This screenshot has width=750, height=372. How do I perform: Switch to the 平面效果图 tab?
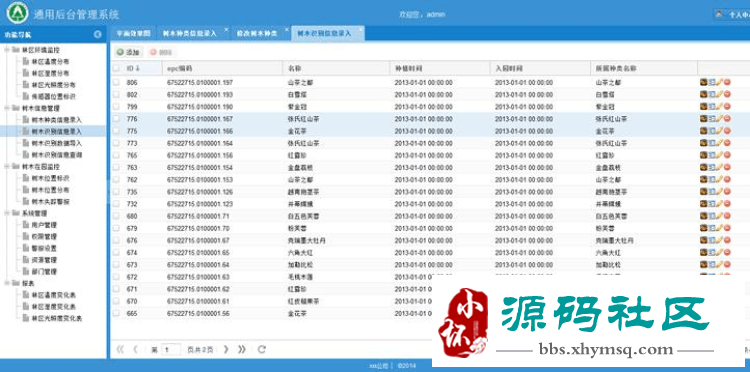coord(133,33)
